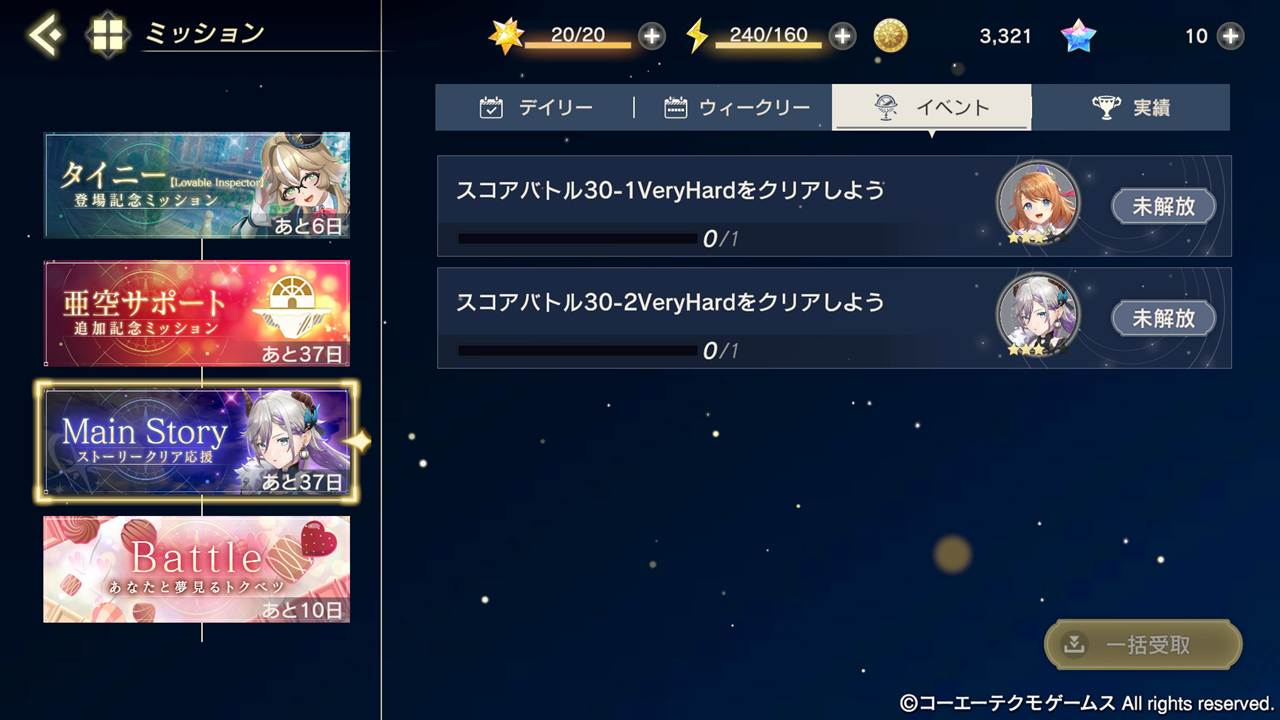Screen dimensions: 1280x720
Task: Tap the gold coin currency icon
Action: [890, 37]
